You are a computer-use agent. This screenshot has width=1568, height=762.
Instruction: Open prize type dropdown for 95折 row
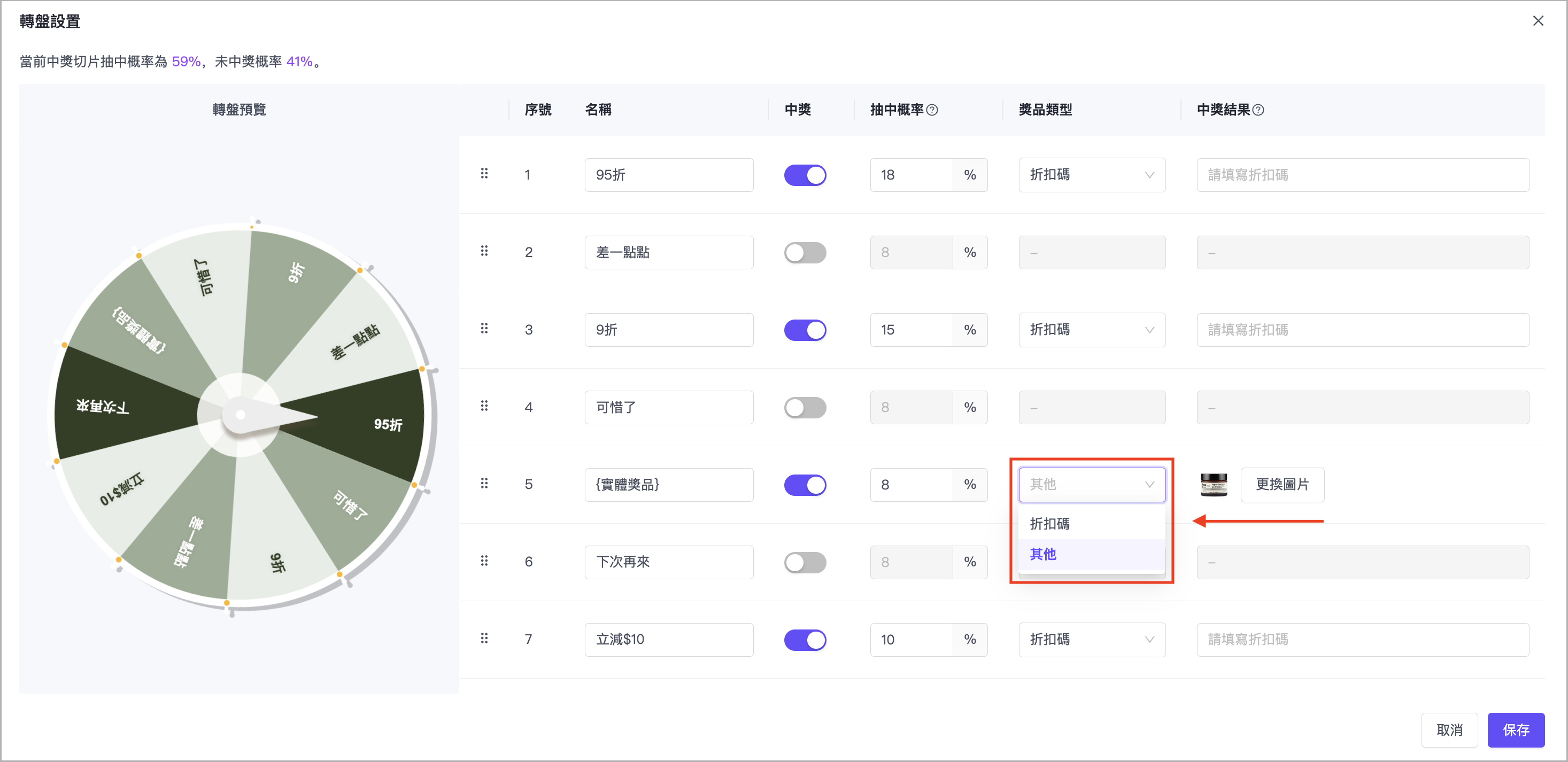coord(1091,175)
